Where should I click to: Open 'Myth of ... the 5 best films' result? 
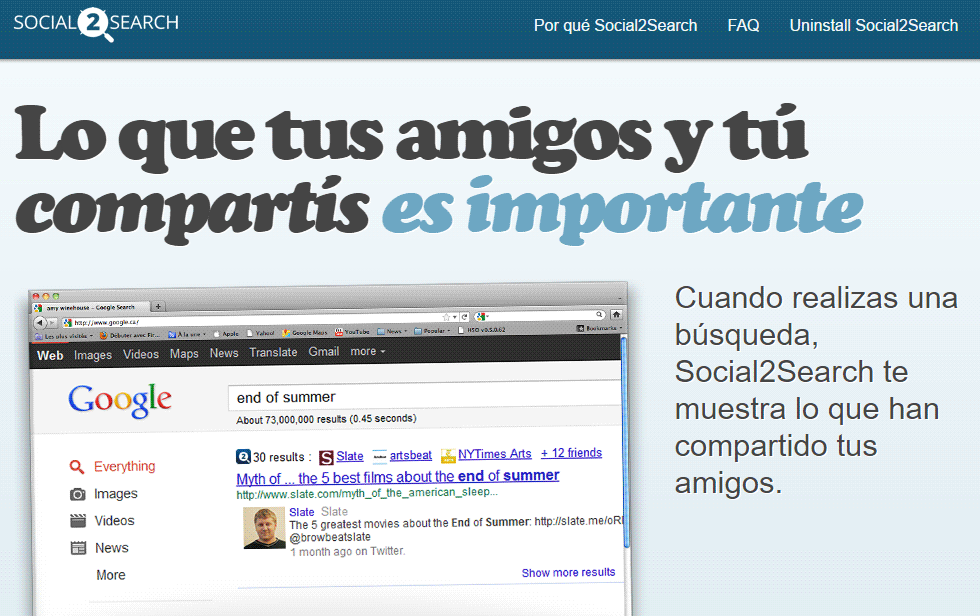[398, 477]
